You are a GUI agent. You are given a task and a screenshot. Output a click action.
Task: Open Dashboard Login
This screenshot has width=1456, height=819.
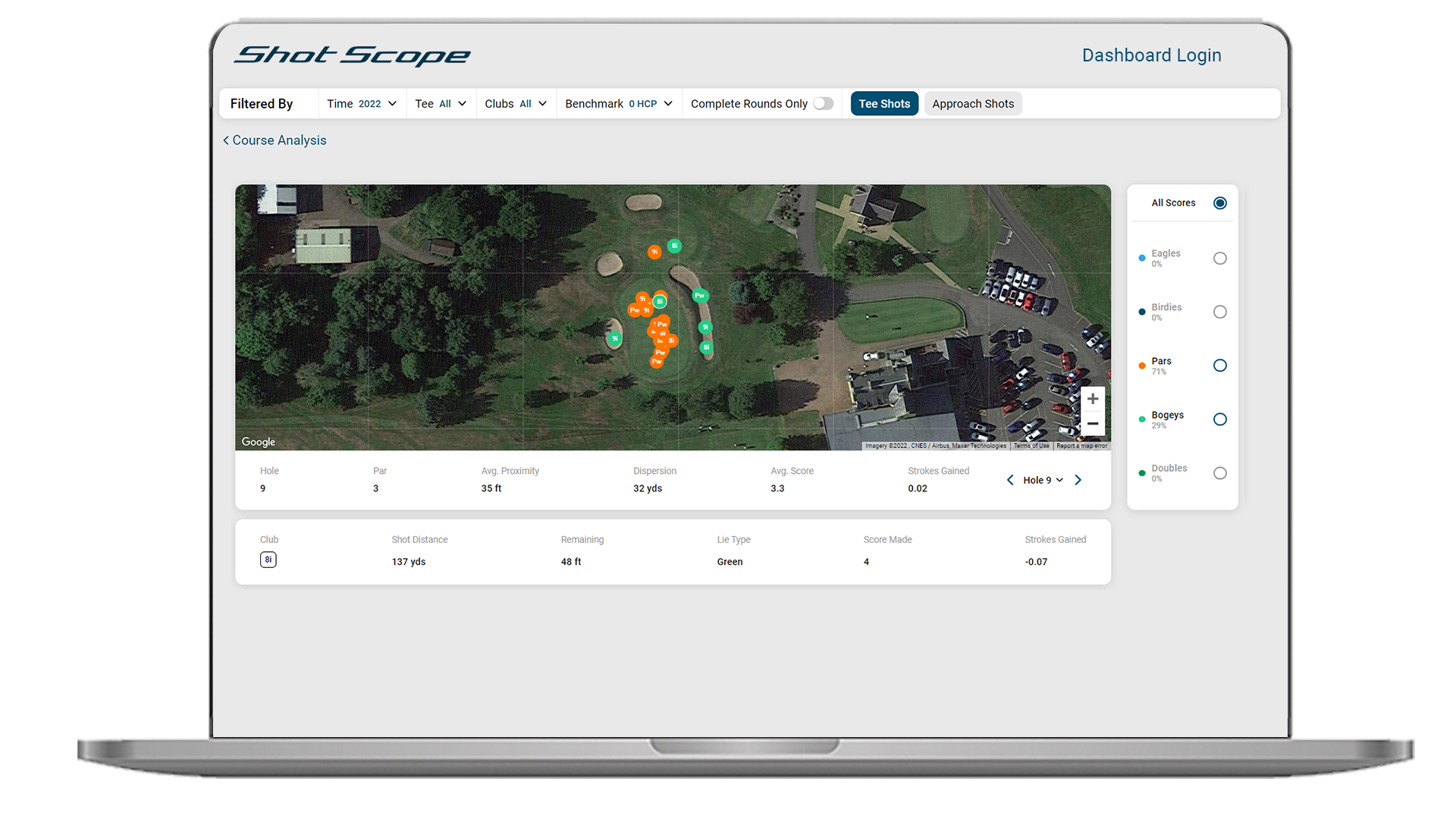[x=1152, y=55]
